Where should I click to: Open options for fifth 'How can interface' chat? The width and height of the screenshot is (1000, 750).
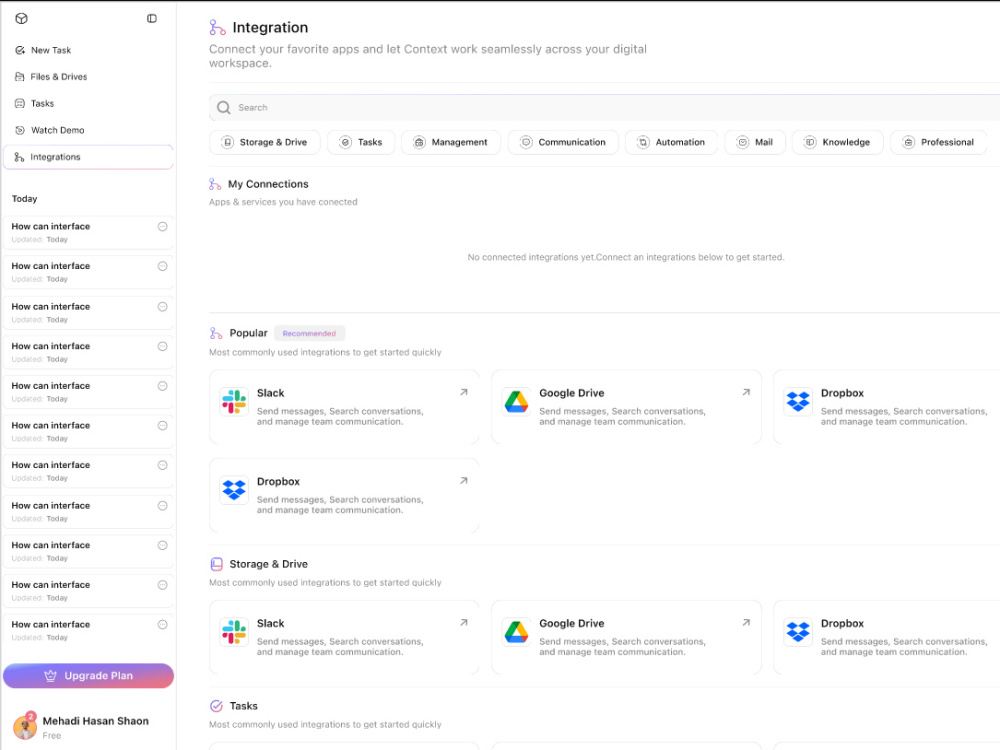163,386
